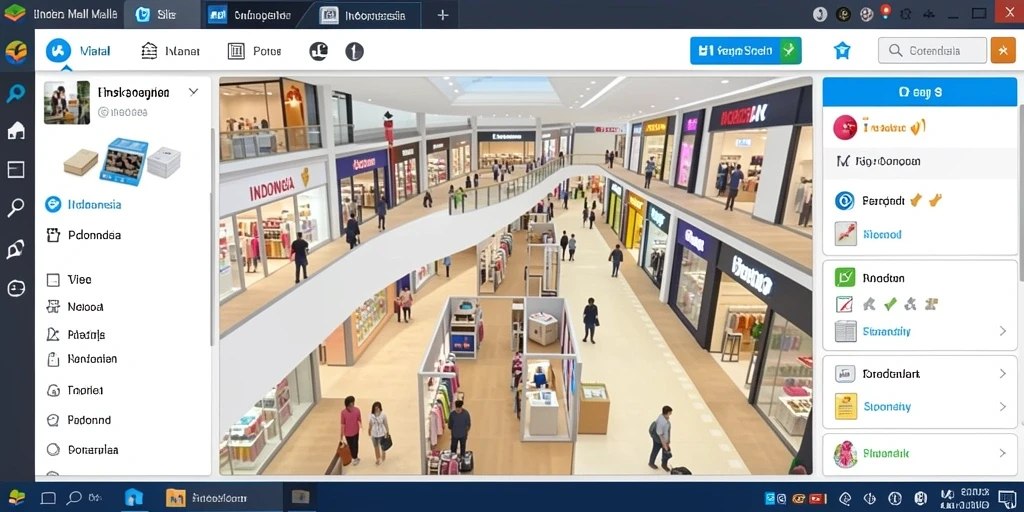Open the blue home app in taskbar

(x=133, y=498)
